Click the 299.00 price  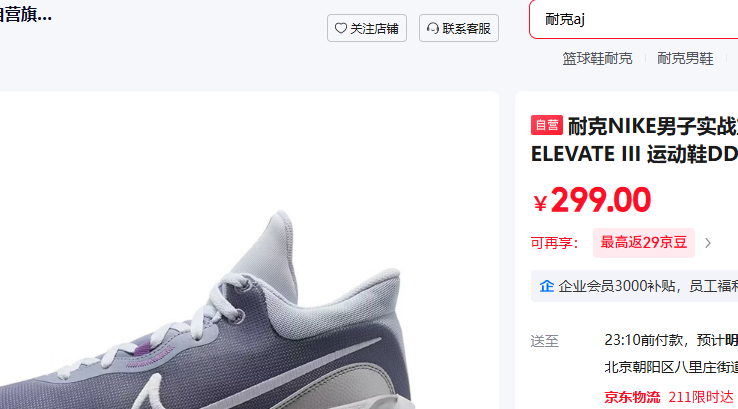click(601, 200)
